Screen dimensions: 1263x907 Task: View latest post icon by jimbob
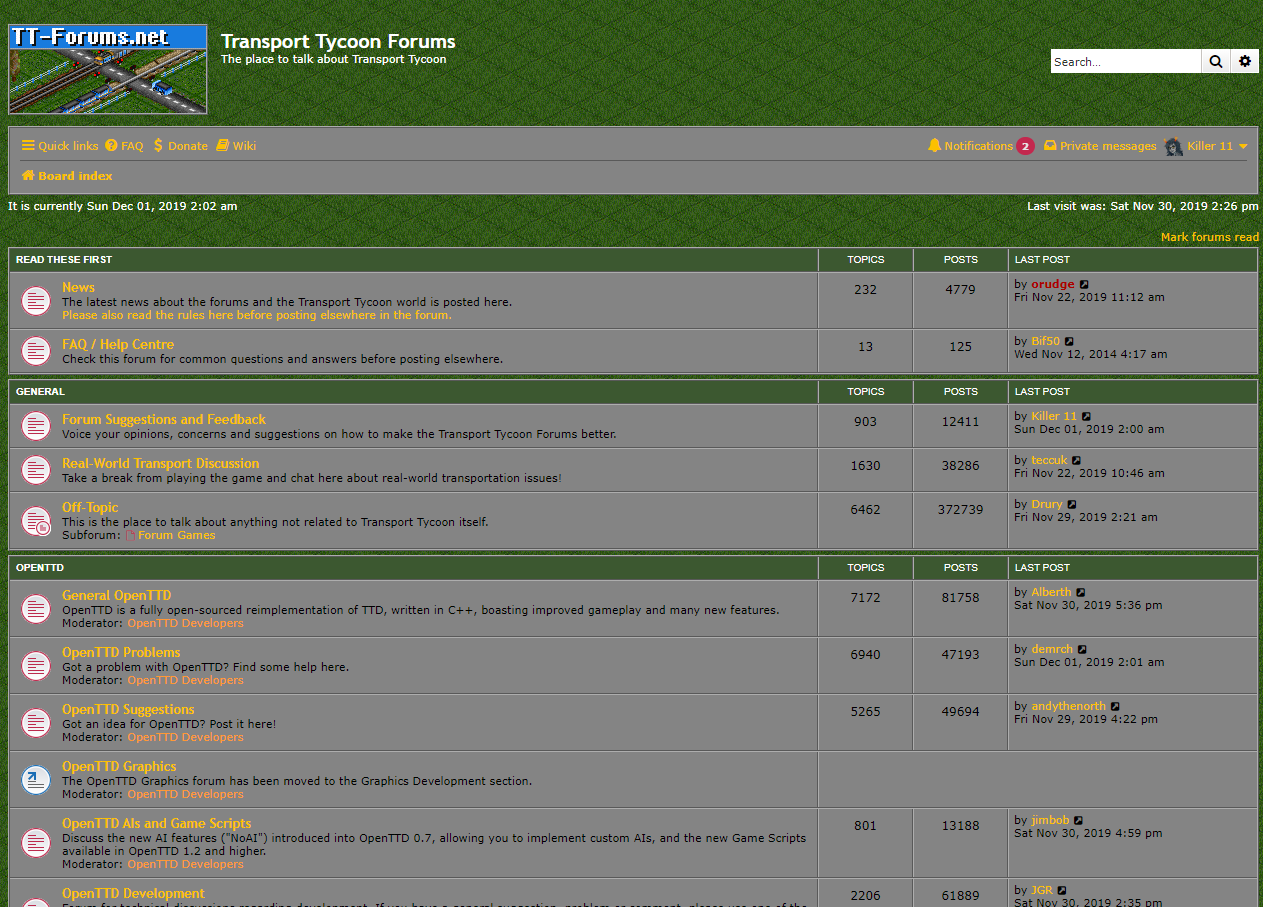(x=1079, y=821)
